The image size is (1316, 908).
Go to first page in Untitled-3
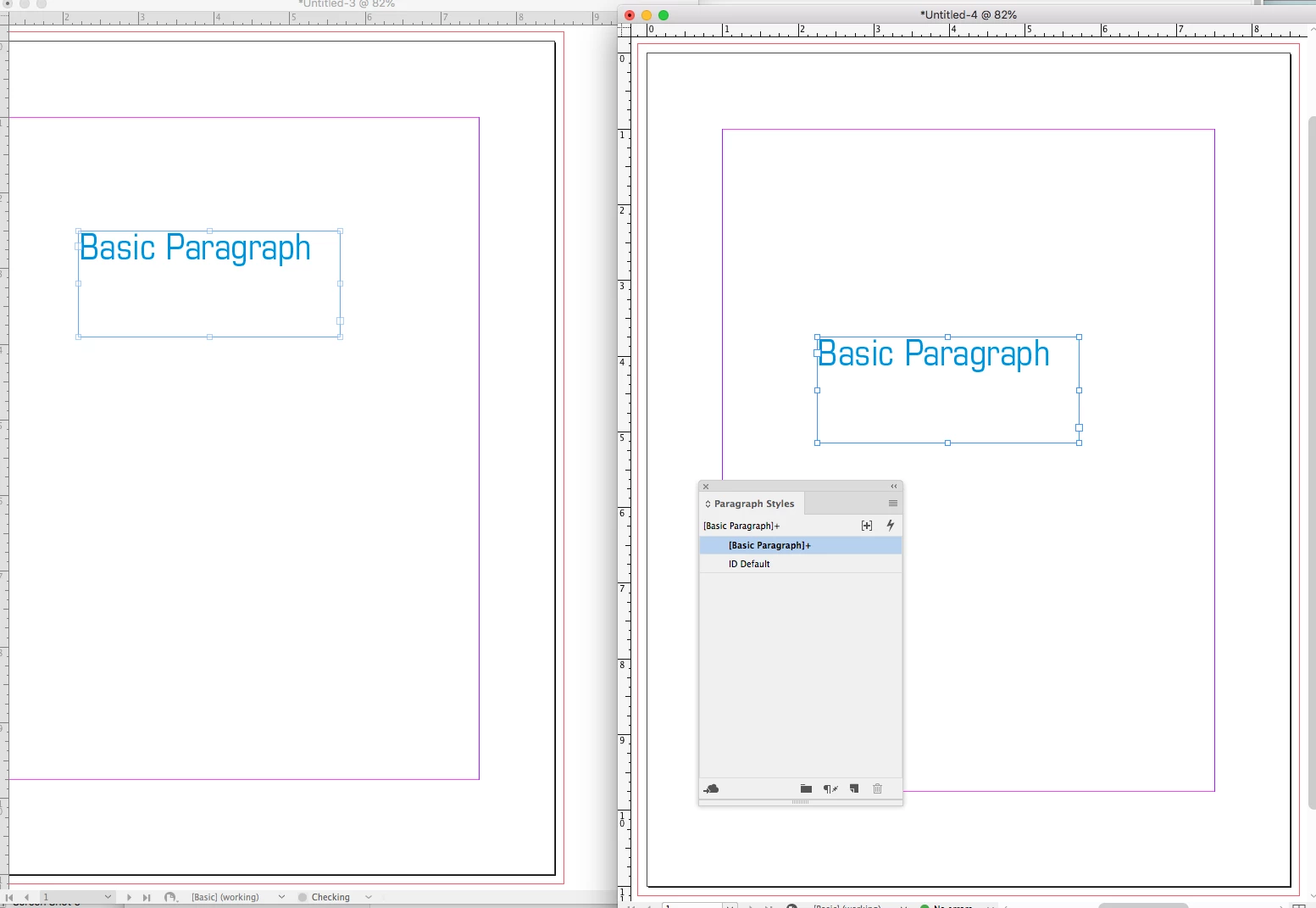click(9, 897)
